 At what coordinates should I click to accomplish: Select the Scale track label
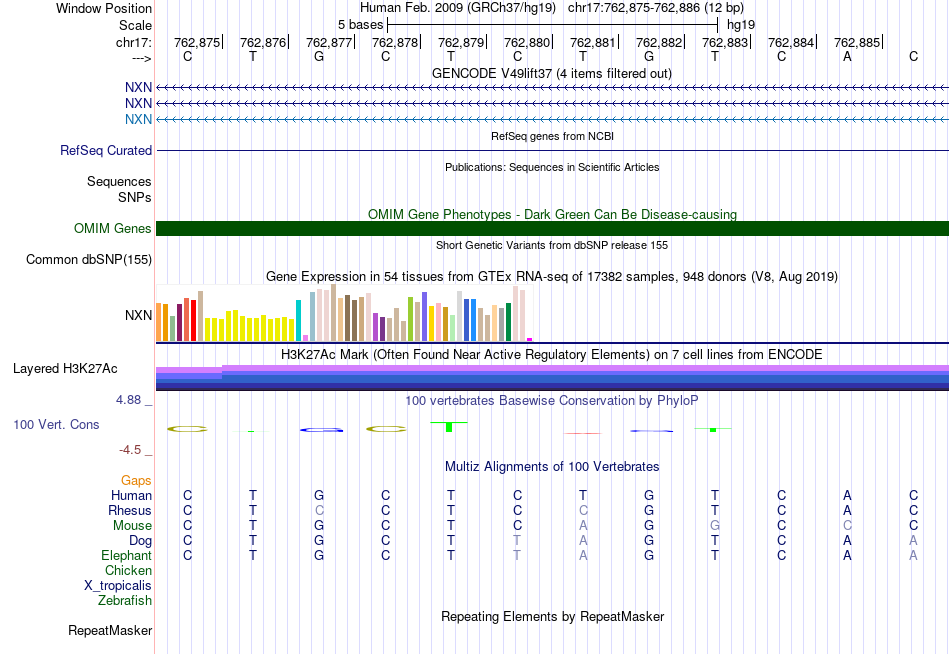(x=135, y=25)
